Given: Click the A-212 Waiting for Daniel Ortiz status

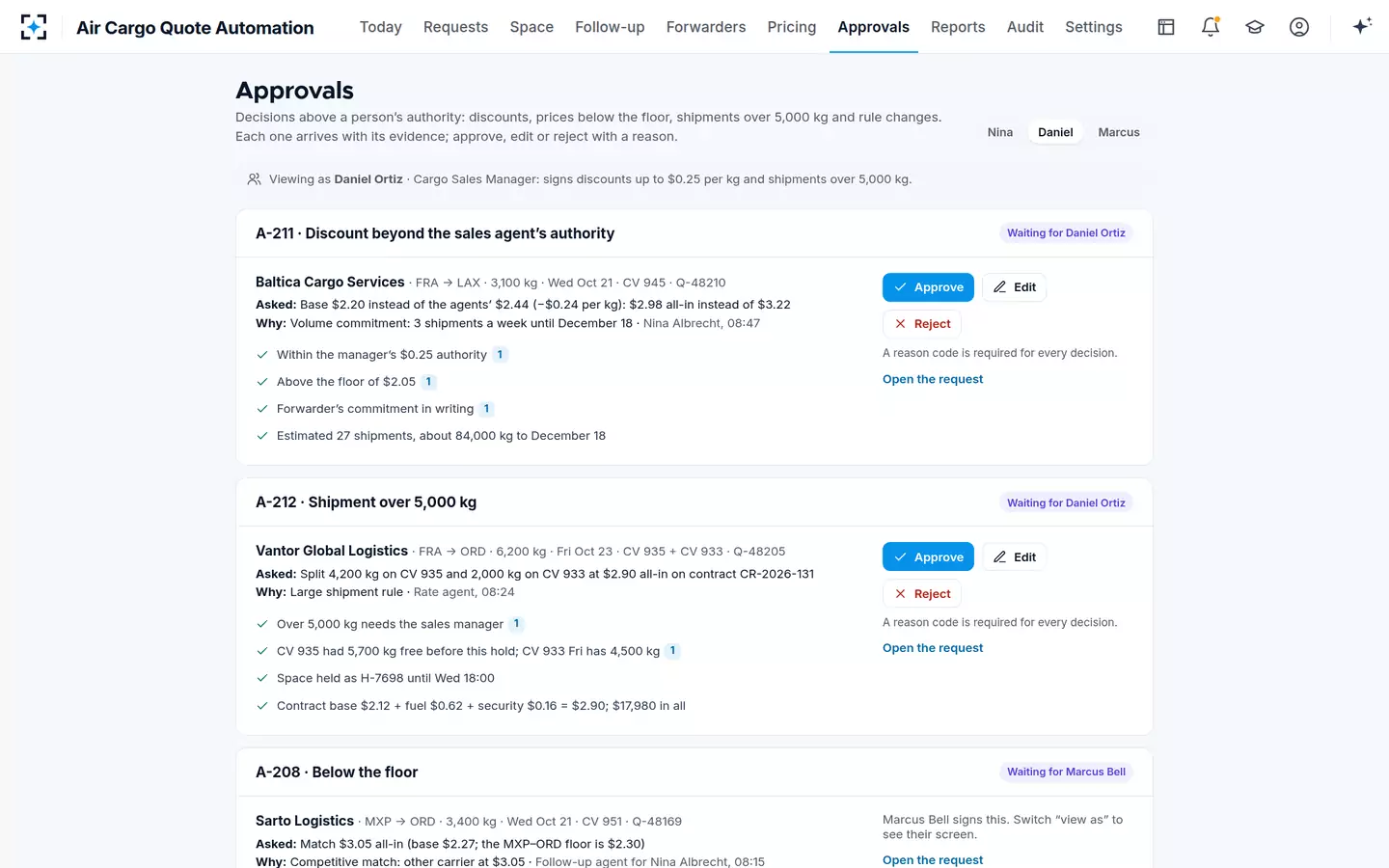Looking at the screenshot, I should 1066,502.
